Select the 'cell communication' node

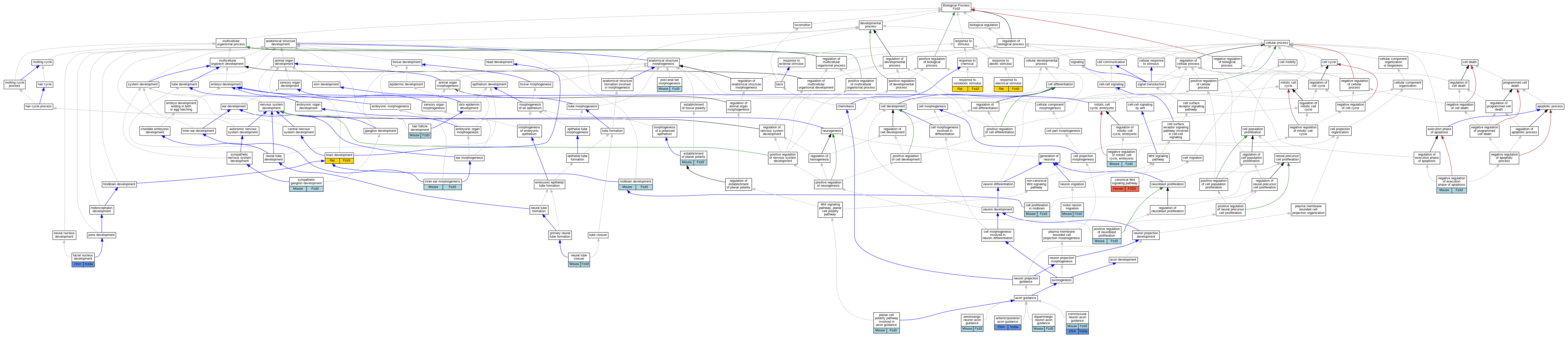tap(1111, 62)
